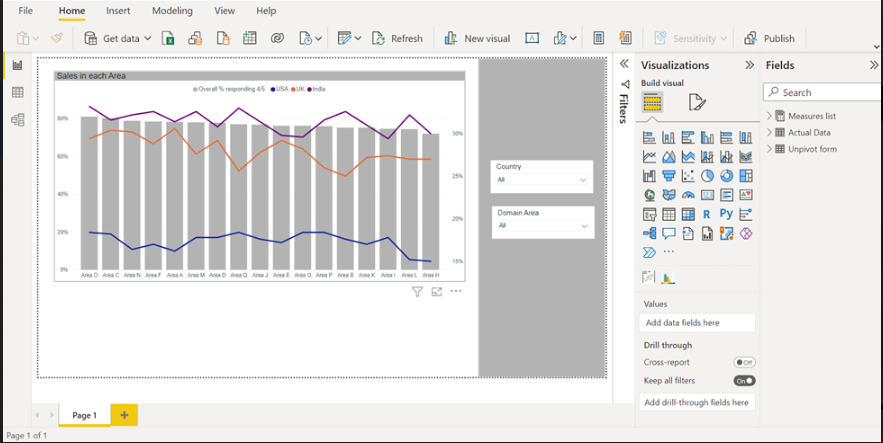Switch to Model view in left sidebar
This screenshot has width=883, height=443.
pos(17,119)
